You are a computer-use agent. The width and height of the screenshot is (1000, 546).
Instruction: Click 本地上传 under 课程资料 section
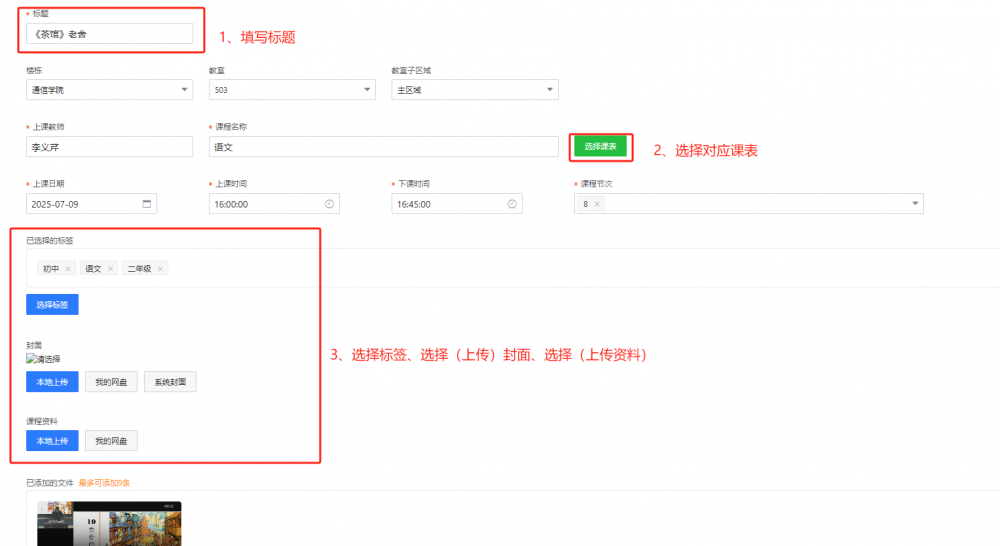click(x=52, y=441)
